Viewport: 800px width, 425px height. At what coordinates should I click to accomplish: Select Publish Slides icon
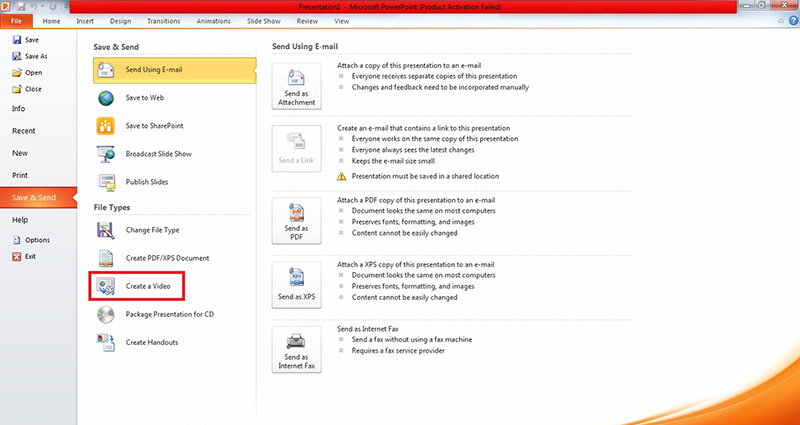[106, 182]
